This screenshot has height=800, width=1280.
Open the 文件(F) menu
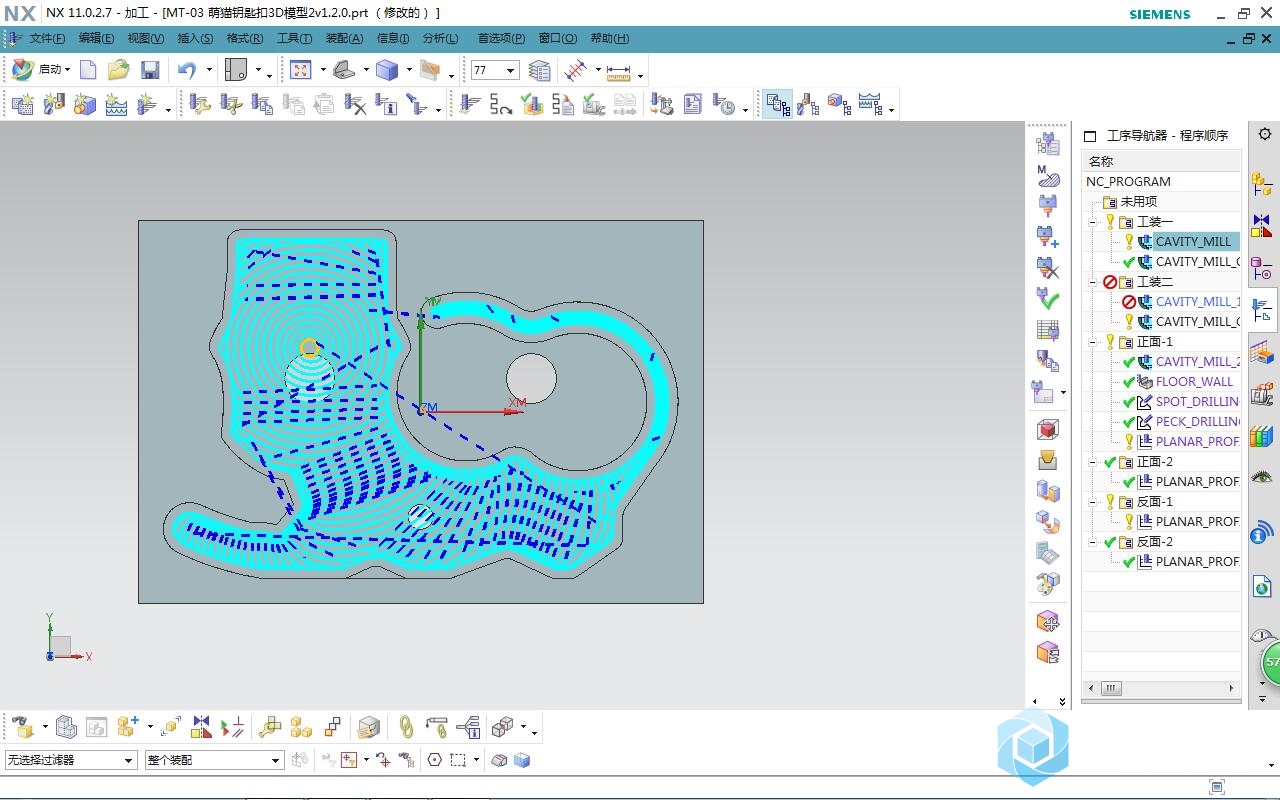click(x=47, y=39)
